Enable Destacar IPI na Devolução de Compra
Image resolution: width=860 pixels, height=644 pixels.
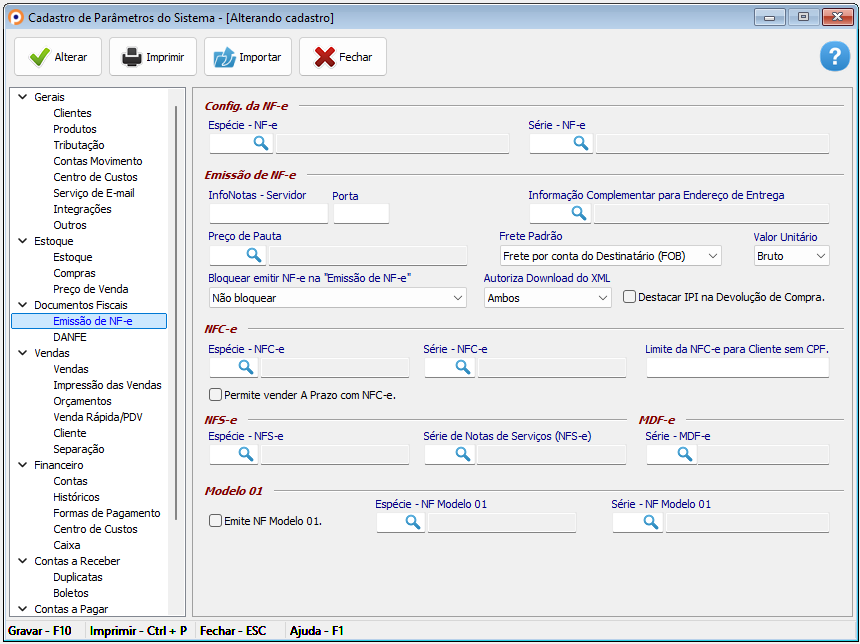click(630, 297)
